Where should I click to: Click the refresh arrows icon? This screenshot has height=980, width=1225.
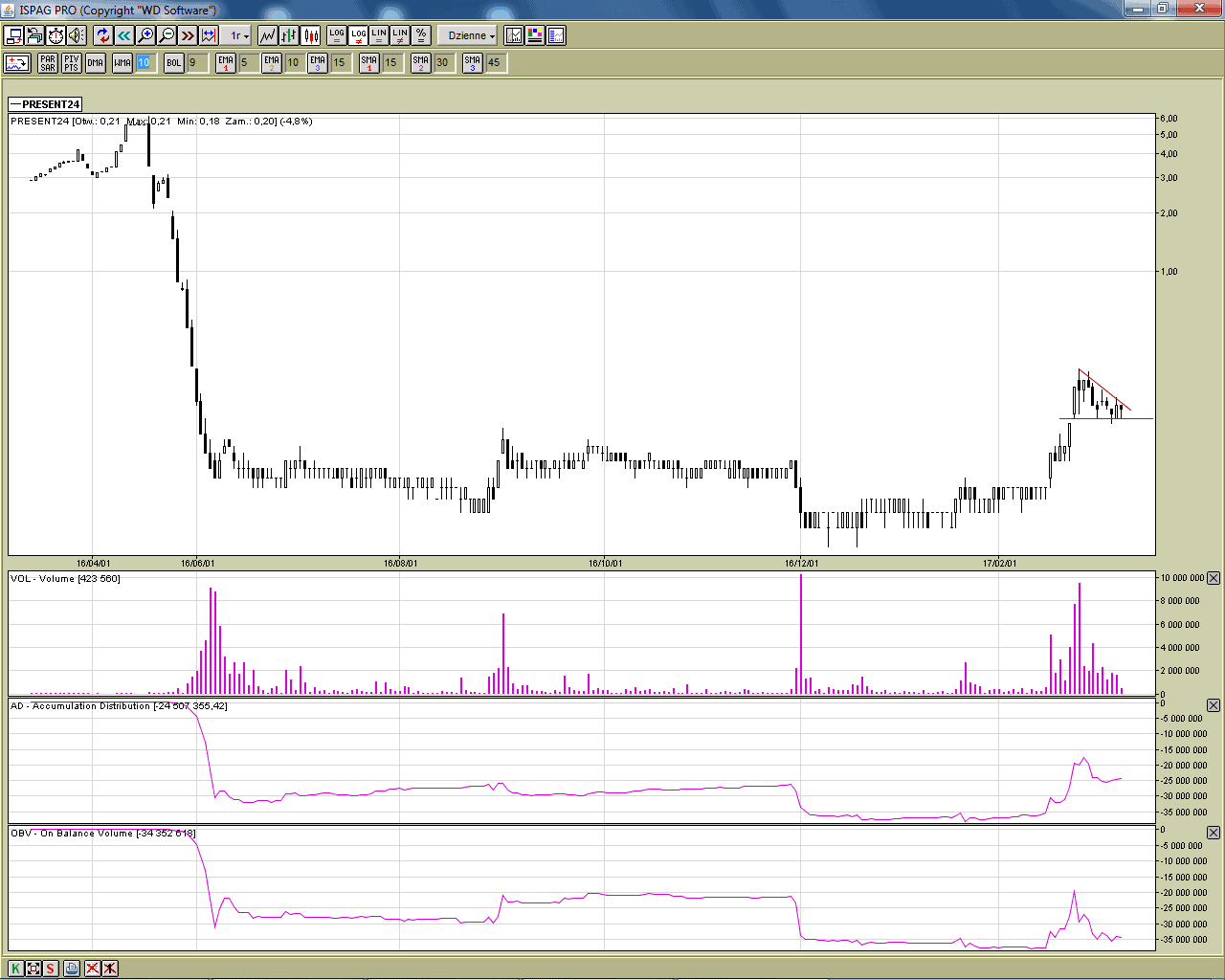pos(103,35)
